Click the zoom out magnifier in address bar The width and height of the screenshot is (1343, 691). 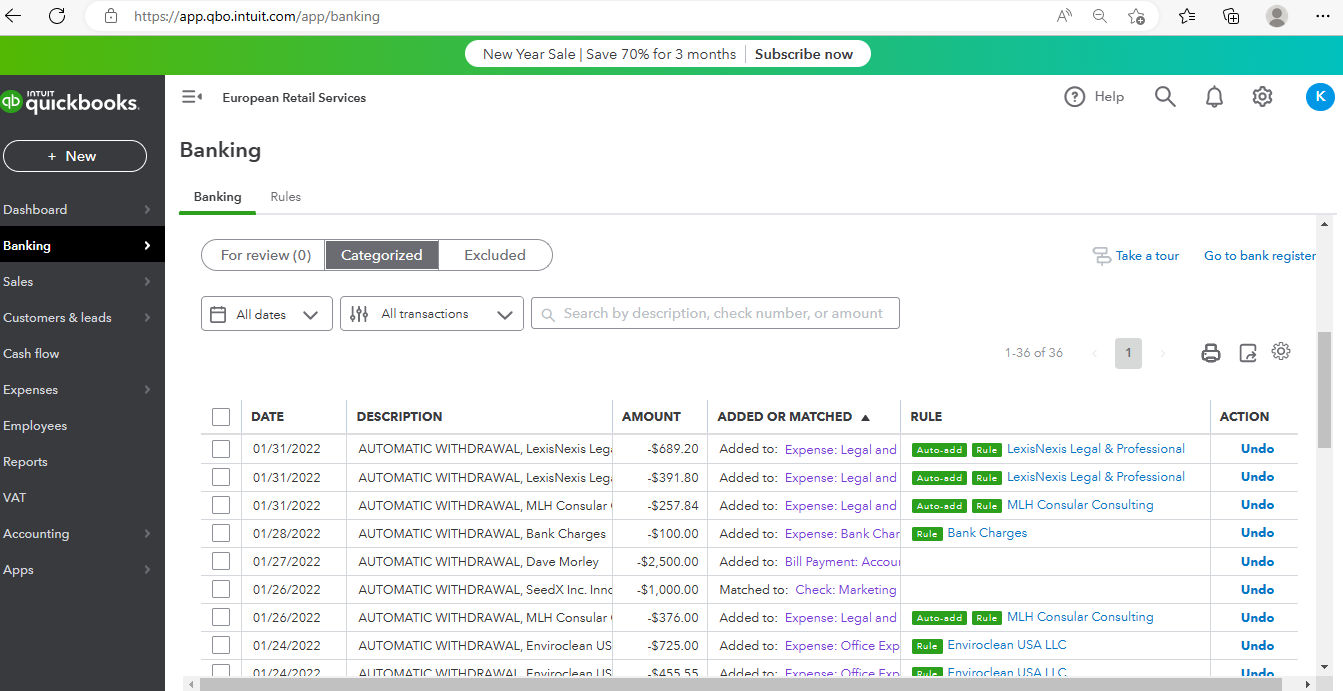pyautogui.click(x=1100, y=16)
